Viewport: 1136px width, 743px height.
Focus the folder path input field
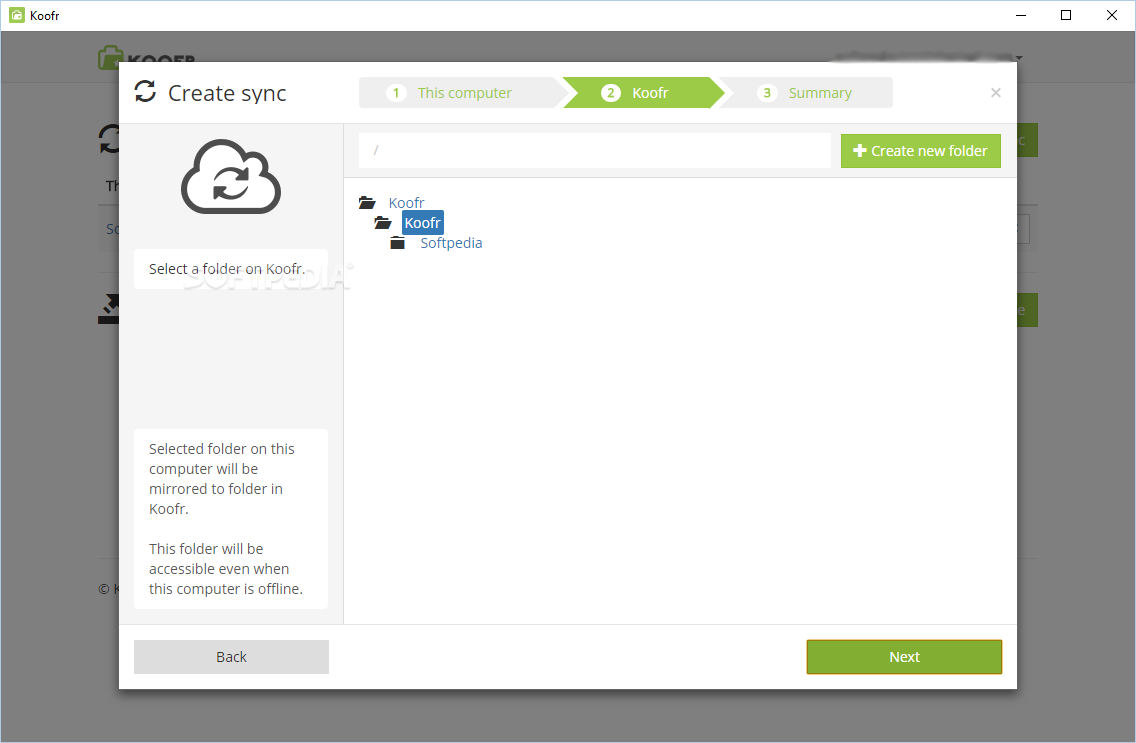[595, 151]
